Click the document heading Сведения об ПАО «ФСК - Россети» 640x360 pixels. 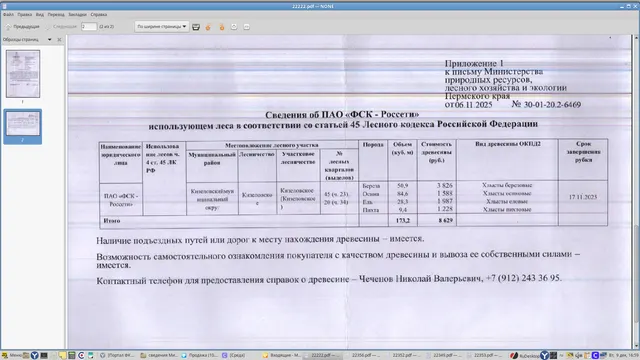click(x=342, y=115)
